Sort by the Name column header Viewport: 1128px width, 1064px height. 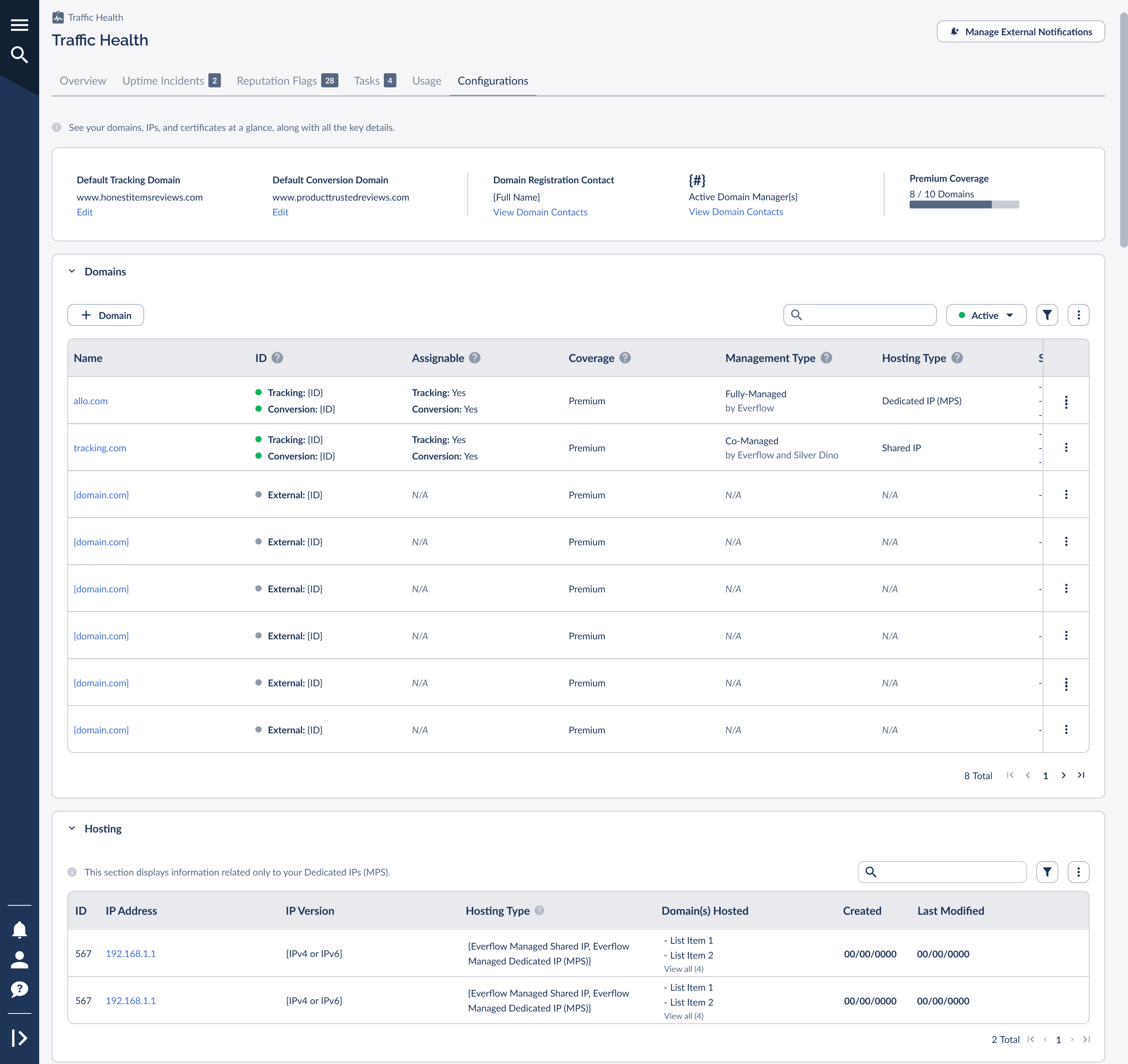(88, 358)
